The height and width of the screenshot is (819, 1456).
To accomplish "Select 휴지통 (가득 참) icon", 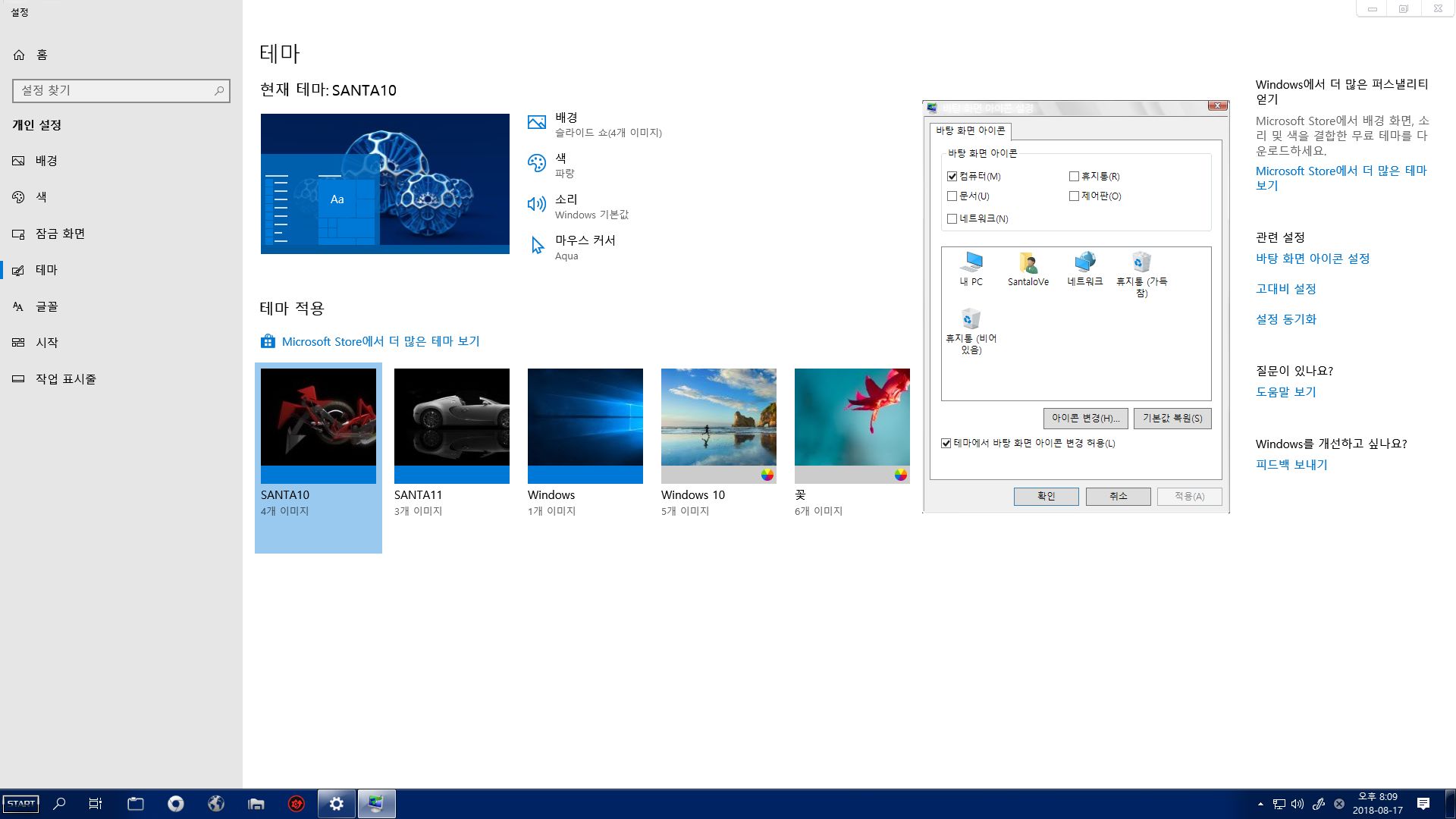I will point(1142,275).
